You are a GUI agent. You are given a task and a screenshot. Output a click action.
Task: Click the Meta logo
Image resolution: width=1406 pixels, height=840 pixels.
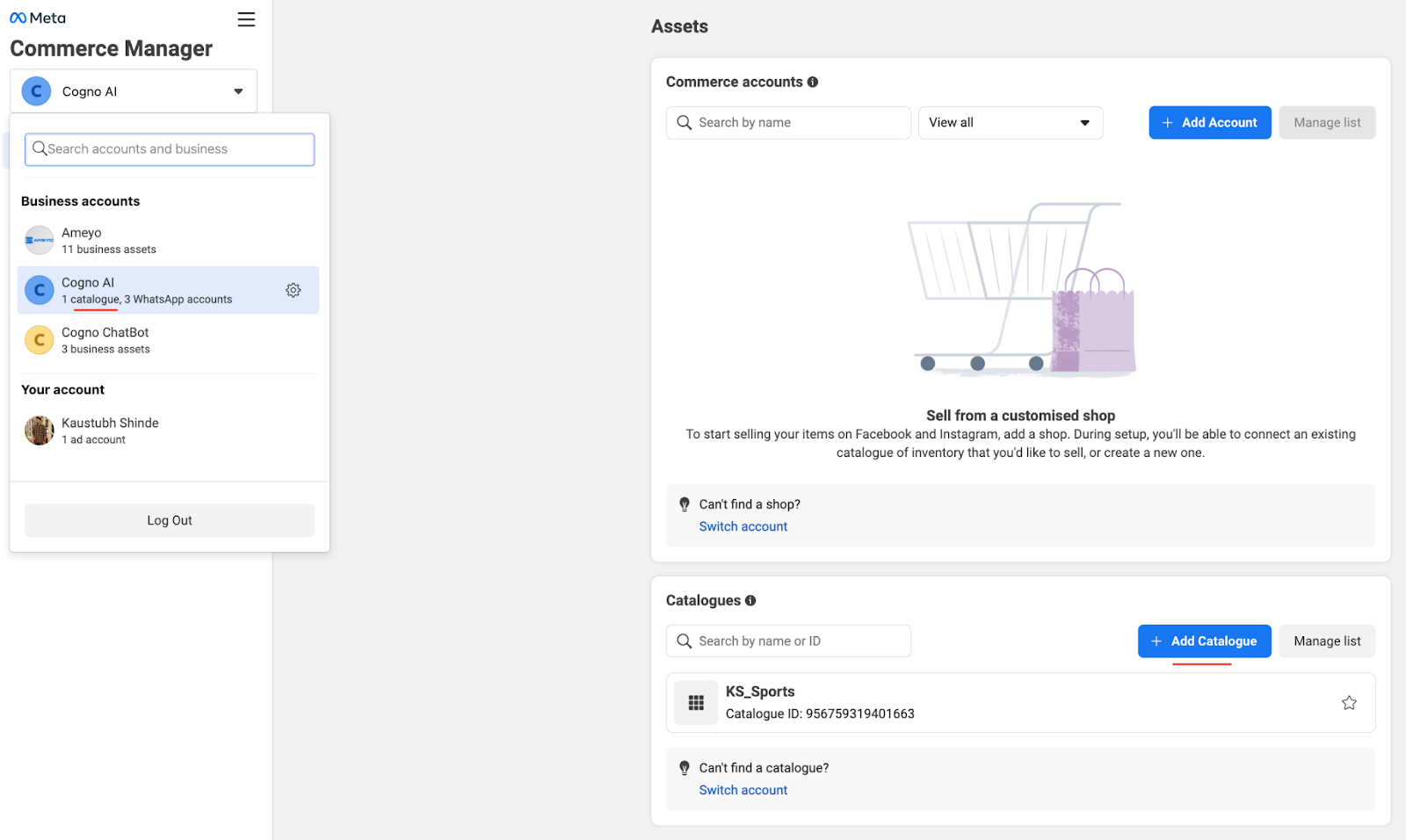[x=38, y=18]
